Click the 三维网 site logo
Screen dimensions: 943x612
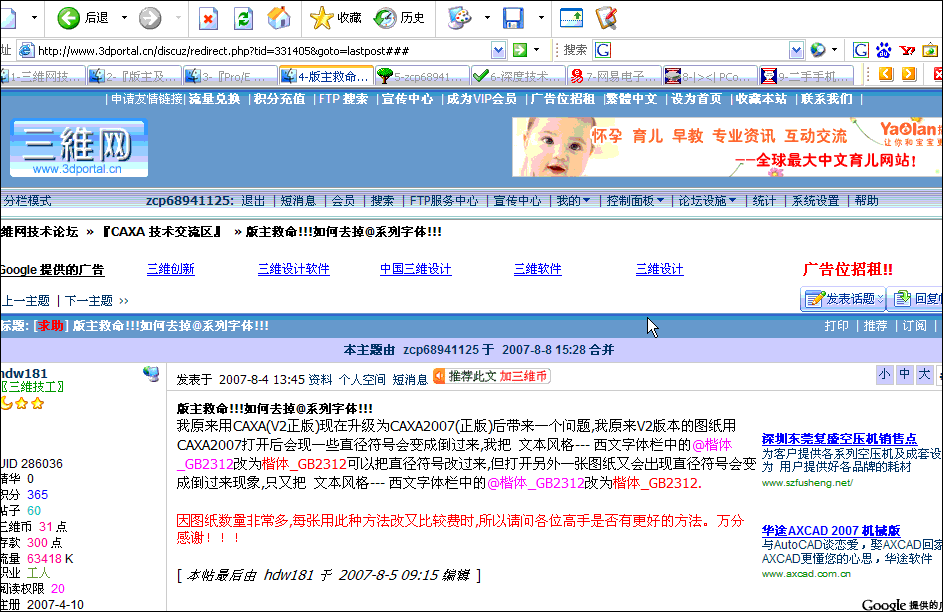tap(79, 148)
